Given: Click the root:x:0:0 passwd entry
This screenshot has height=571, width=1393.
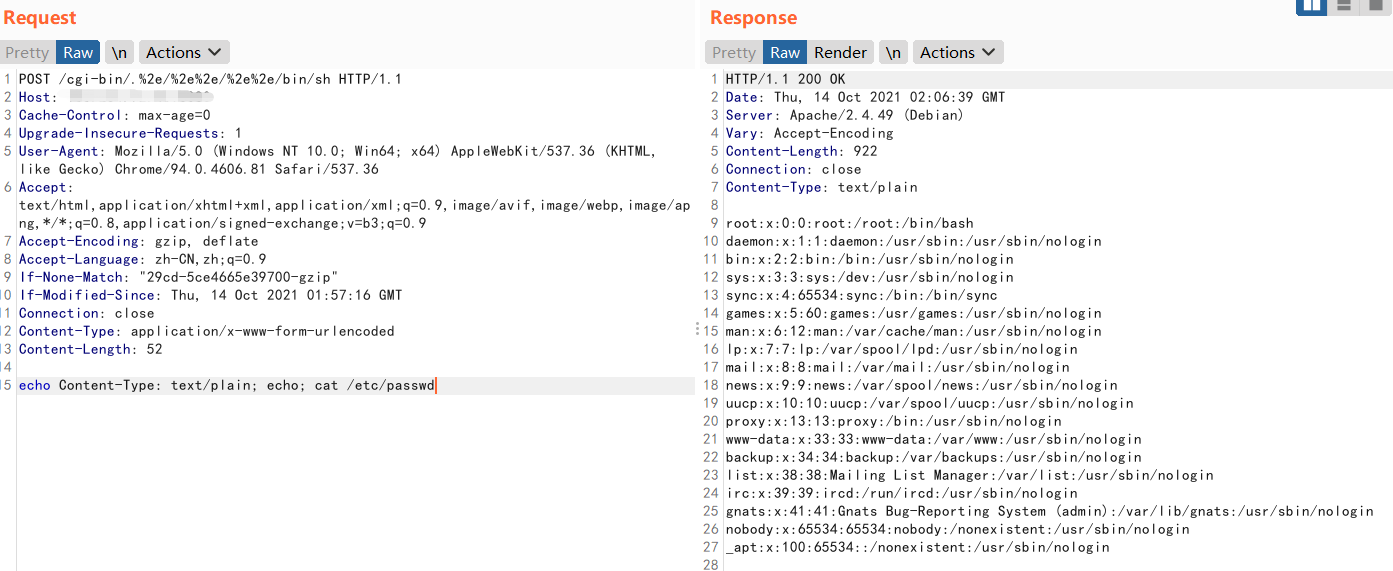Looking at the screenshot, I should pos(850,223).
